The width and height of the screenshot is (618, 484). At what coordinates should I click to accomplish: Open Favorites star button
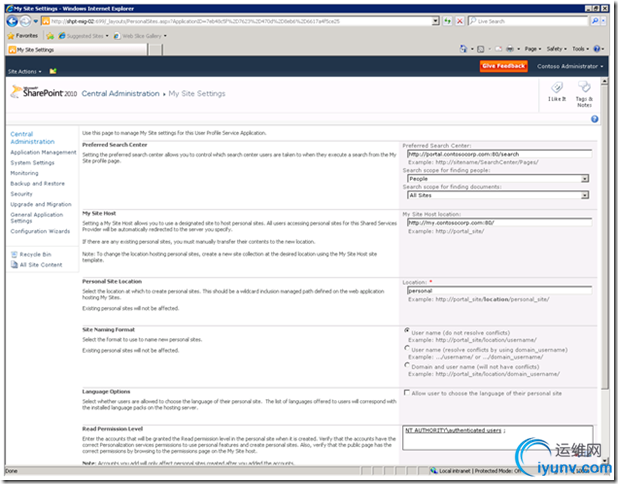pos(23,36)
